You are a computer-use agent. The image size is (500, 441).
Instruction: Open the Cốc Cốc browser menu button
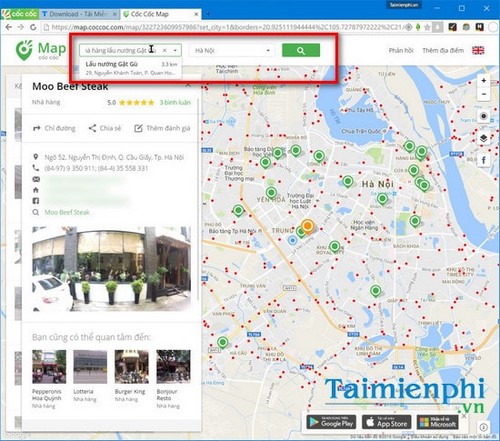tap(19, 14)
